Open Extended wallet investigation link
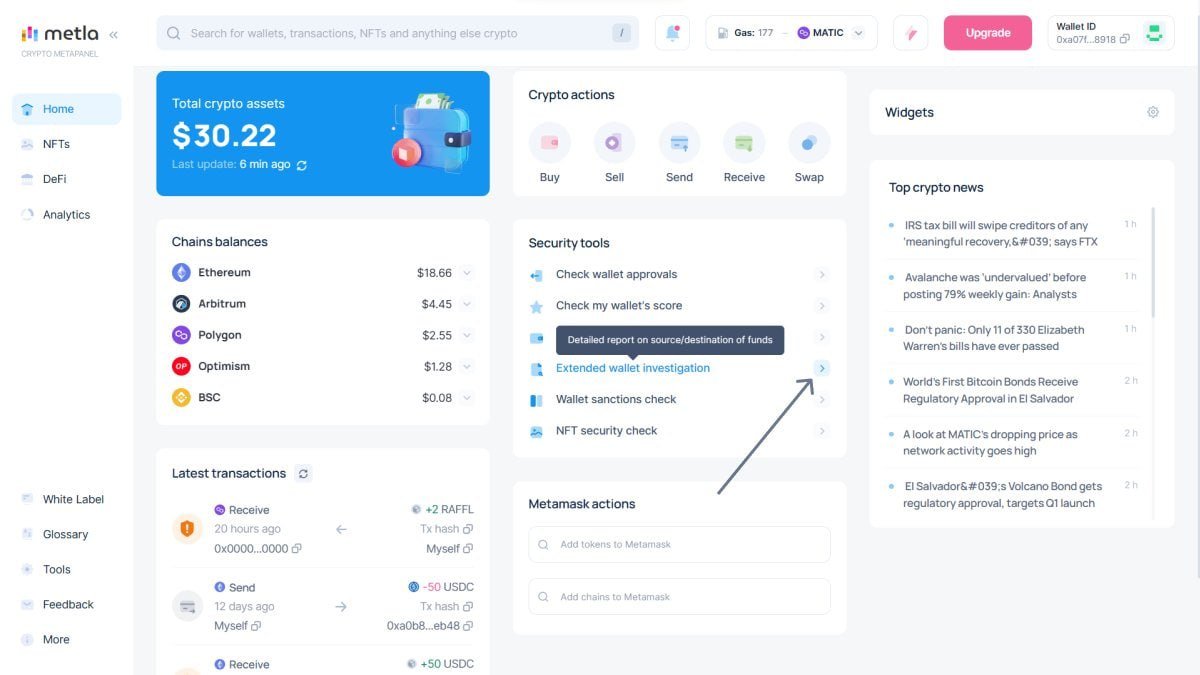This screenshot has height=675, width=1200. (633, 368)
